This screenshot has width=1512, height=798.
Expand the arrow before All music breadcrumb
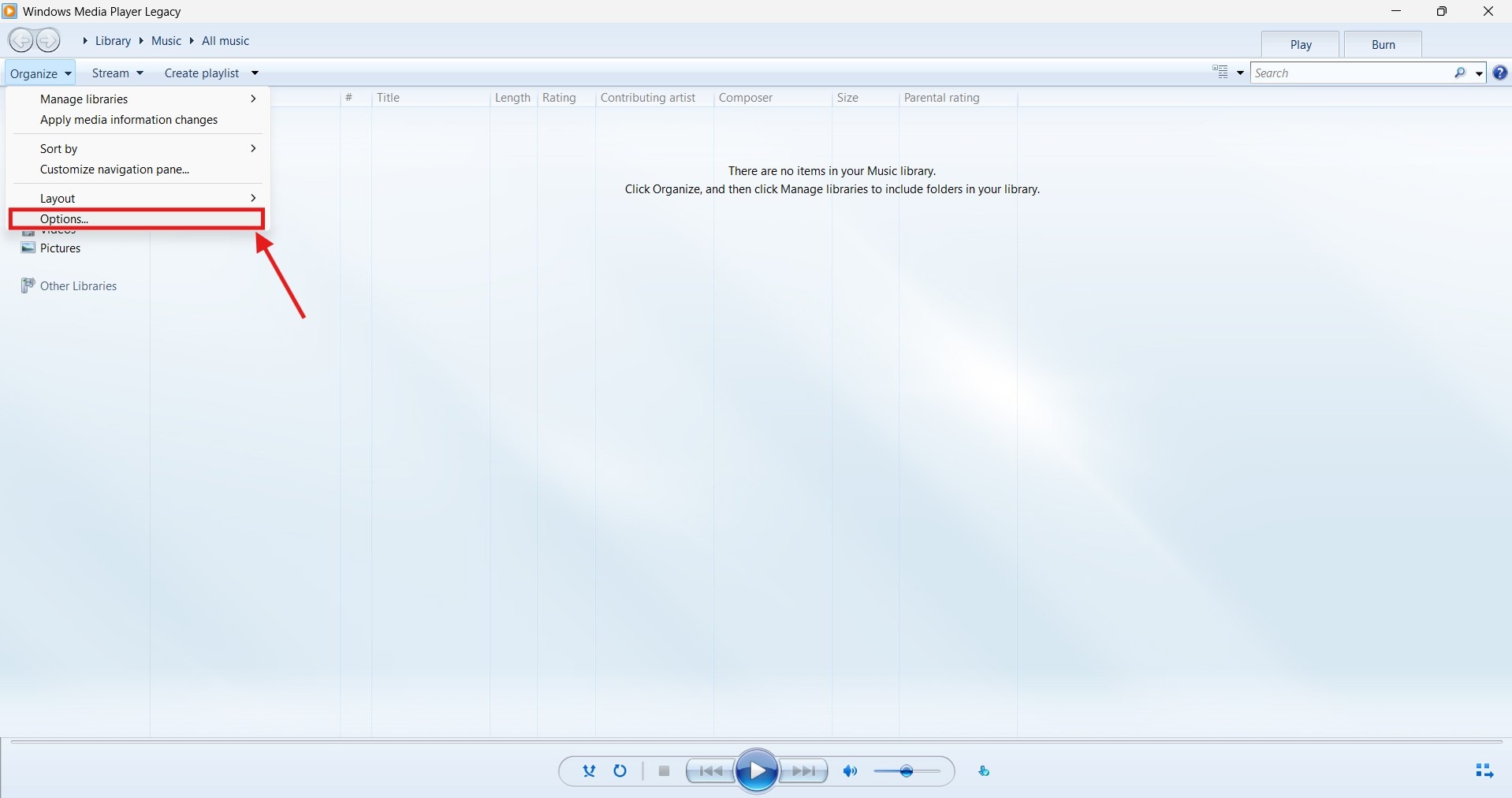click(x=192, y=40)
